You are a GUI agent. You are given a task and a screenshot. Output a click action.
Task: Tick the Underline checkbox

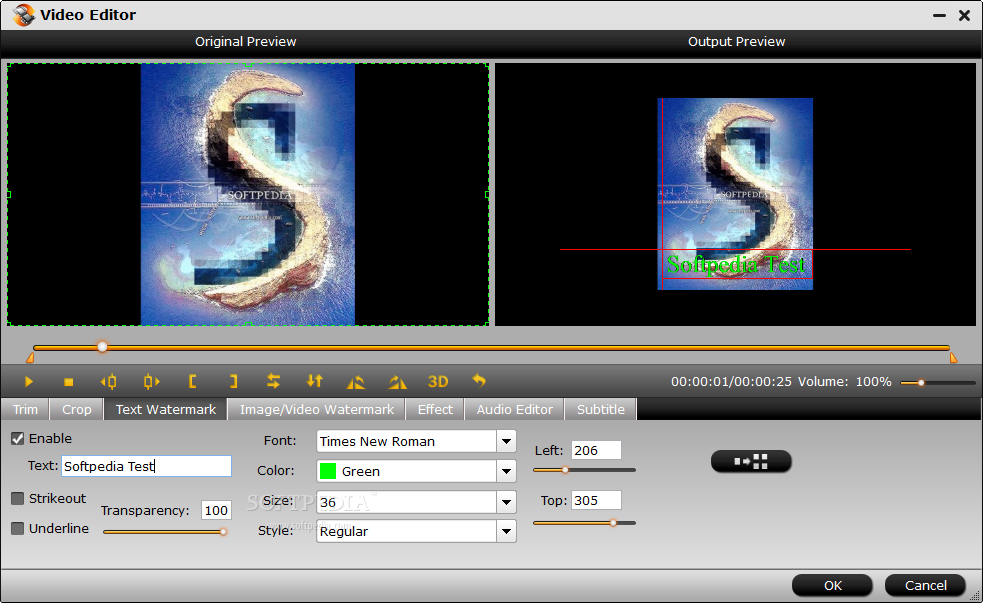18,528
